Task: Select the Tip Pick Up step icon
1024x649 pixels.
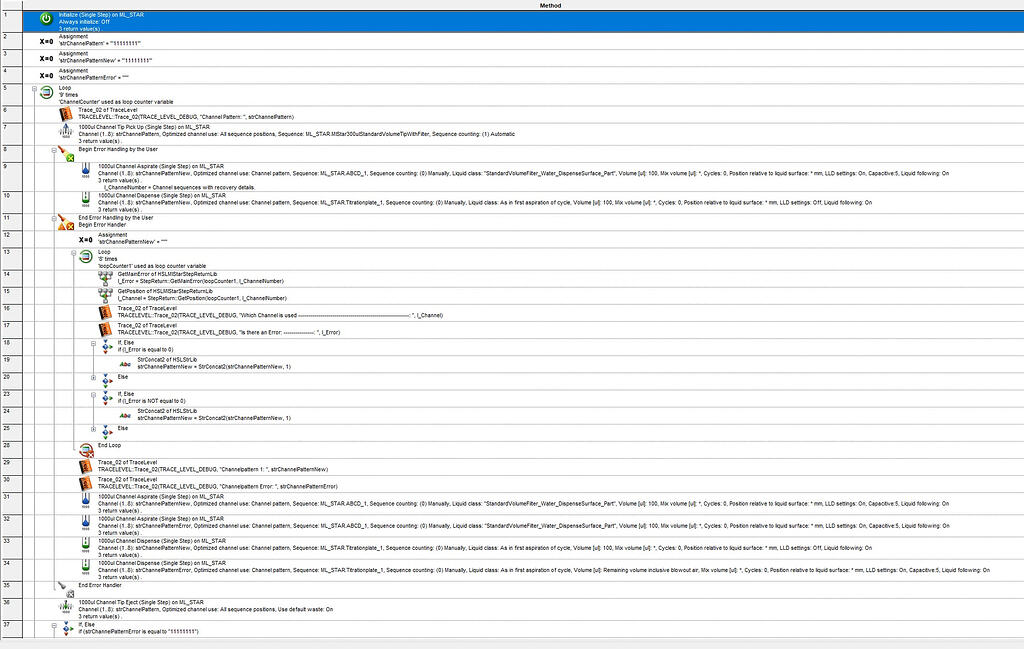Action: click(x=66, y=131)
